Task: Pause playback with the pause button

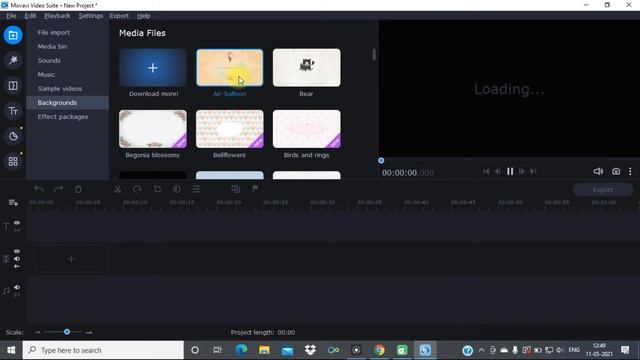Action: [510, 171]
